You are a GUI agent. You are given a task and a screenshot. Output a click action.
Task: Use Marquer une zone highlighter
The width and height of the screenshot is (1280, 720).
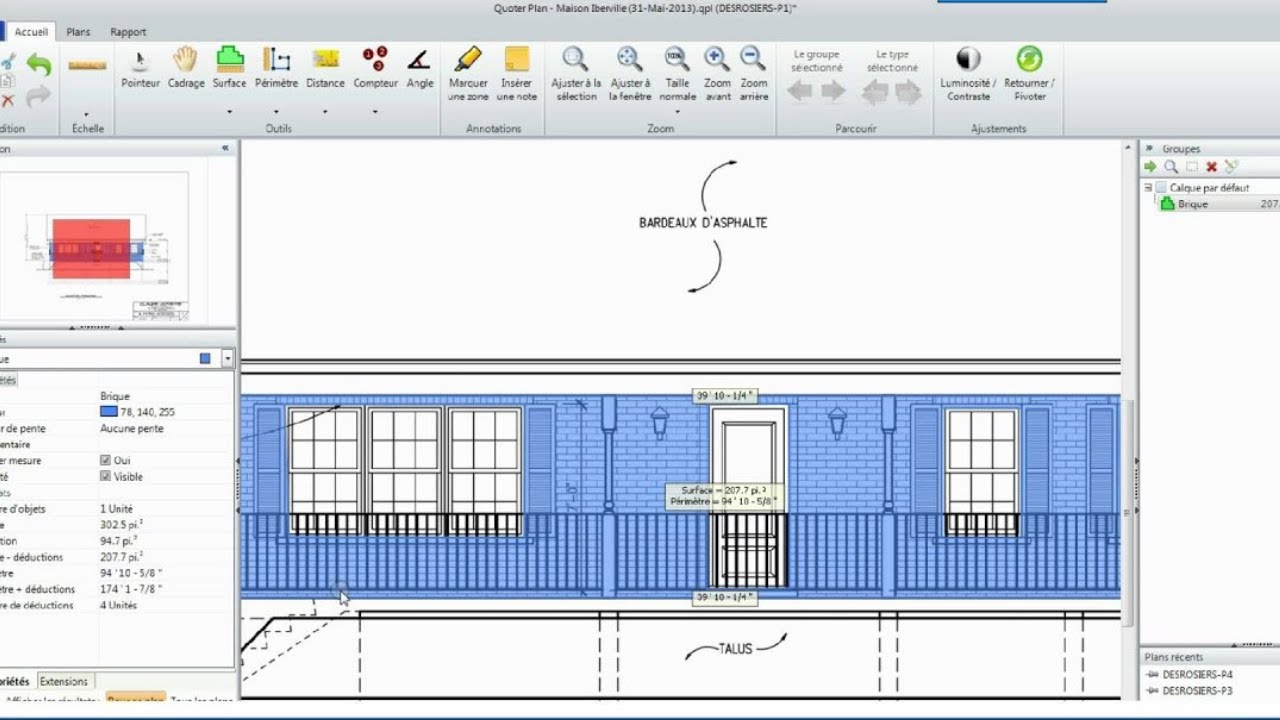[x=468, y=73]
